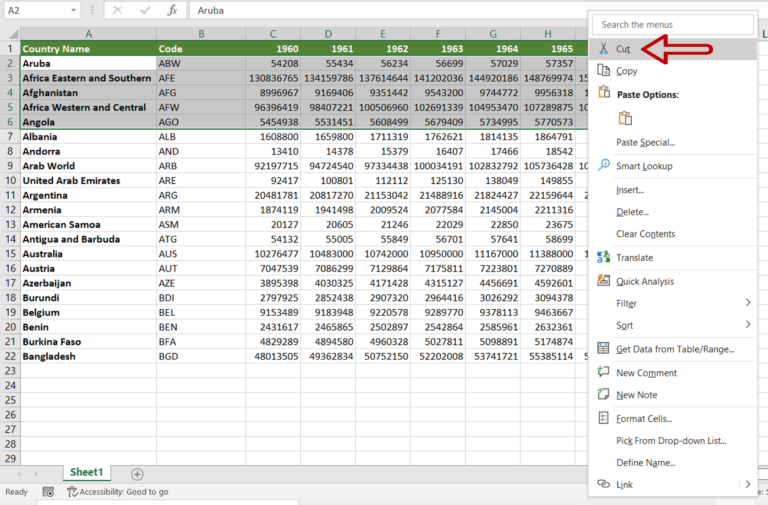Image resolution: width=768 pixels, height=505 pixels.
Task: Select column A header
Action: coord(88,34)
